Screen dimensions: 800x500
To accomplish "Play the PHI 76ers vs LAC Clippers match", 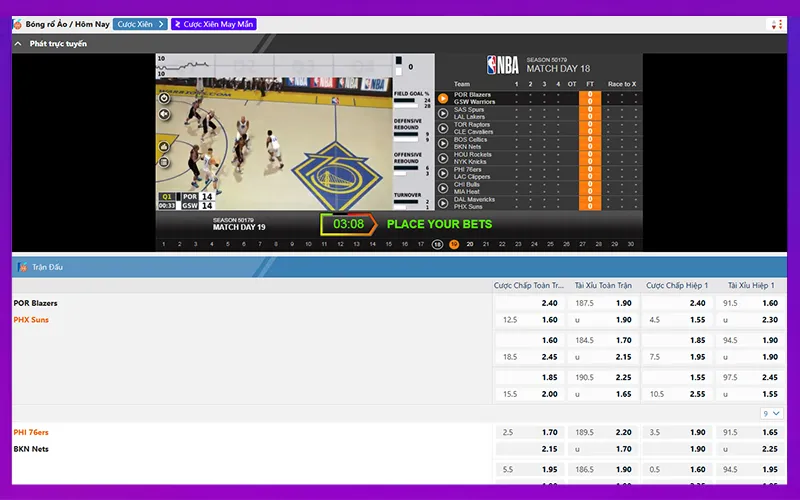I will point(443,173).
